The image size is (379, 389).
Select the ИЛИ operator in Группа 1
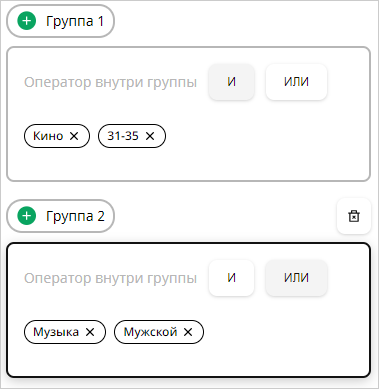(x=296, y=82)
